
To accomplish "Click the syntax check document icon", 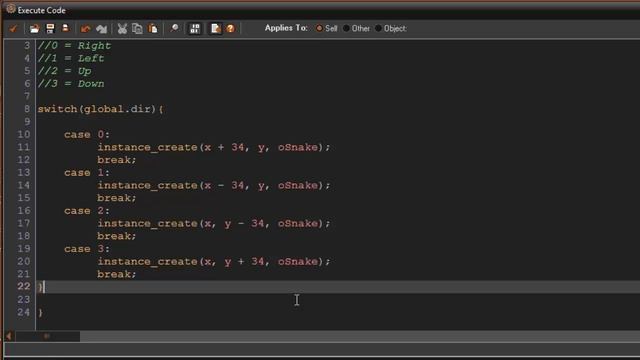I will tap(216, 29).
